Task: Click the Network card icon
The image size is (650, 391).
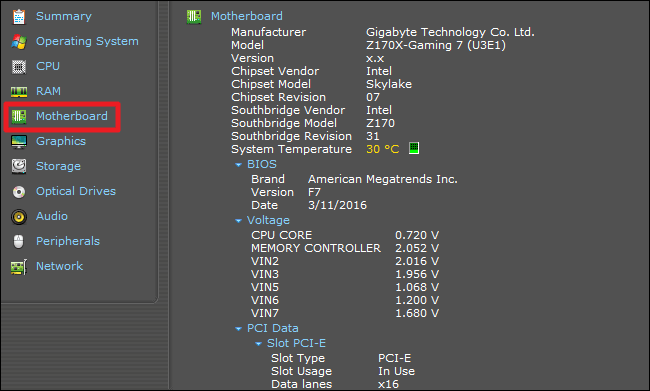Action: [19, 267]
